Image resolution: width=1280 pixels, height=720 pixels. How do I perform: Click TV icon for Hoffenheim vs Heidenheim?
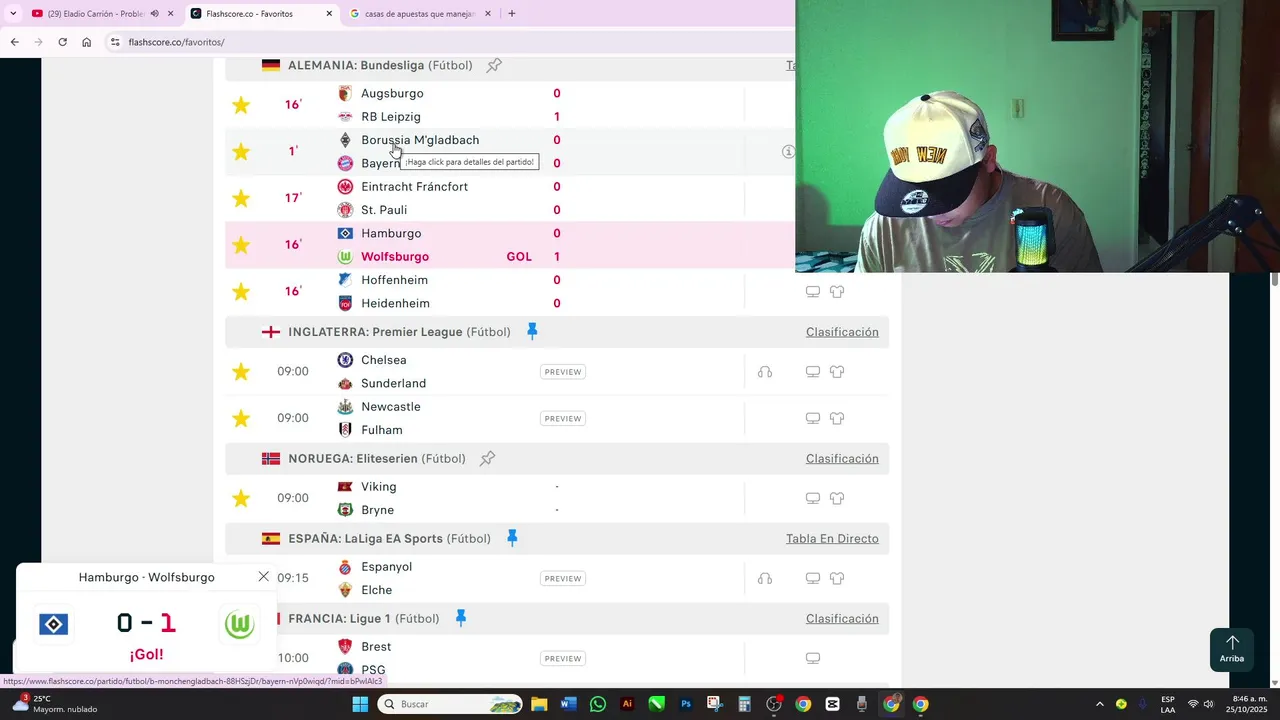click(813, 292)
